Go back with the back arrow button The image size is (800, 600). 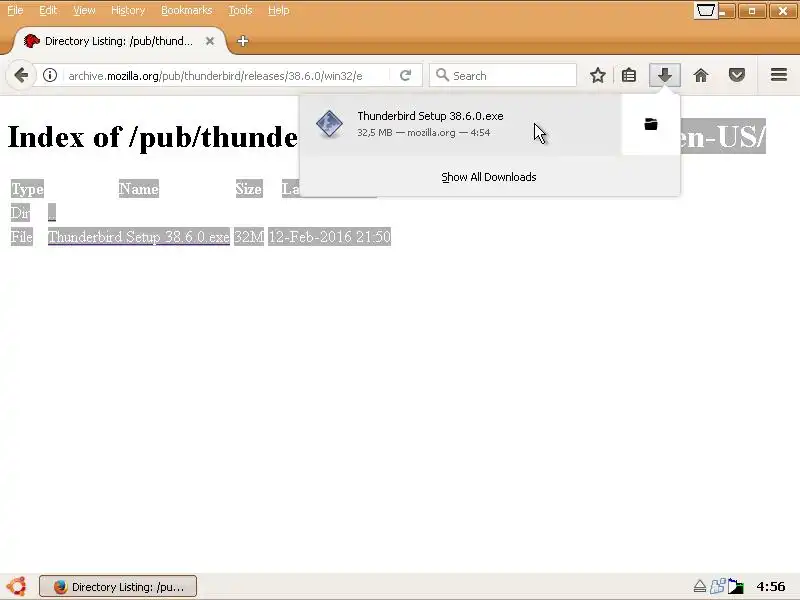(x=20, y=76)
